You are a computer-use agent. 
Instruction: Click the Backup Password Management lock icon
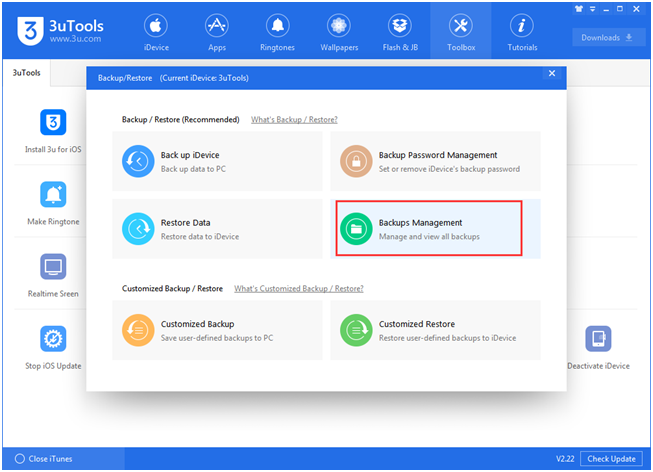pyautogui.click(x=356, y=161)
